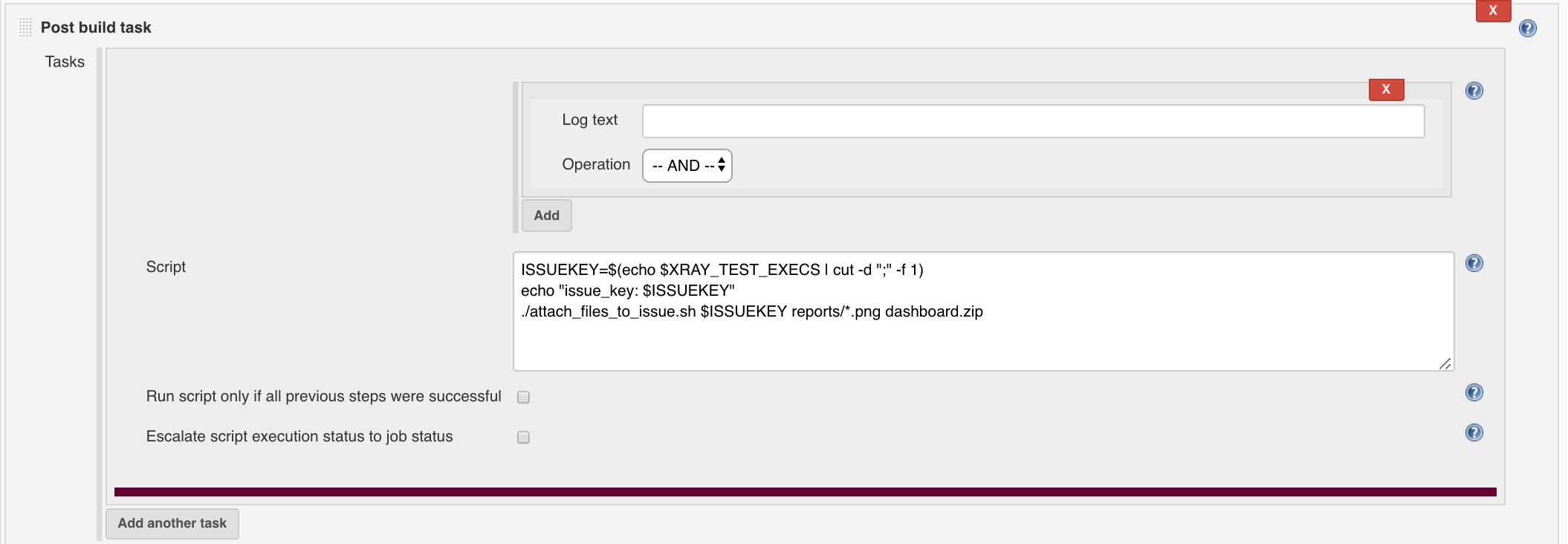This screenshot has width=1568, height=544.
Task: Click the Operation dropdown arrows
Action: pos(721,165)
